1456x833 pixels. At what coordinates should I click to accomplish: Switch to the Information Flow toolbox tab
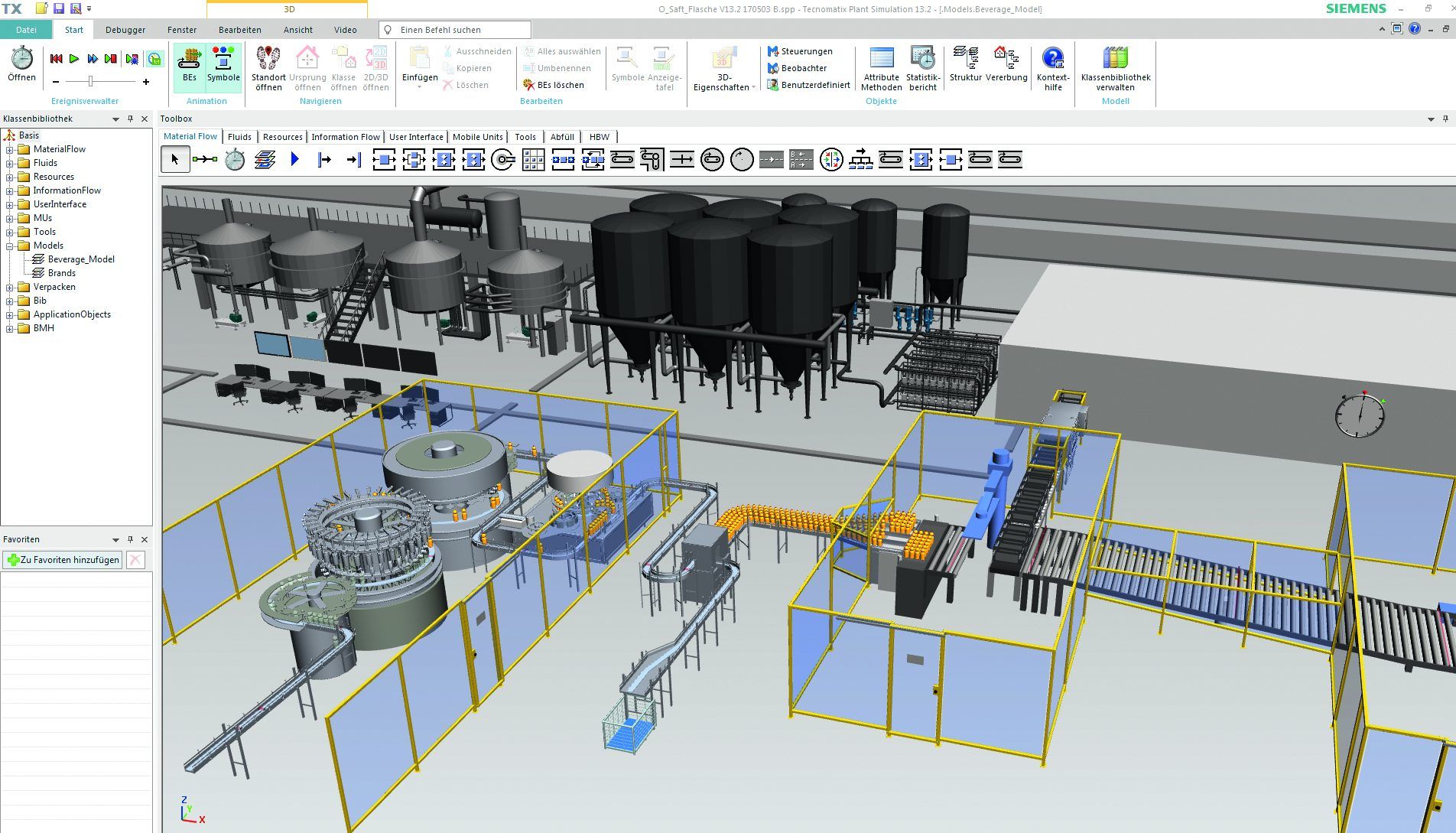click(x=346, y=137)
